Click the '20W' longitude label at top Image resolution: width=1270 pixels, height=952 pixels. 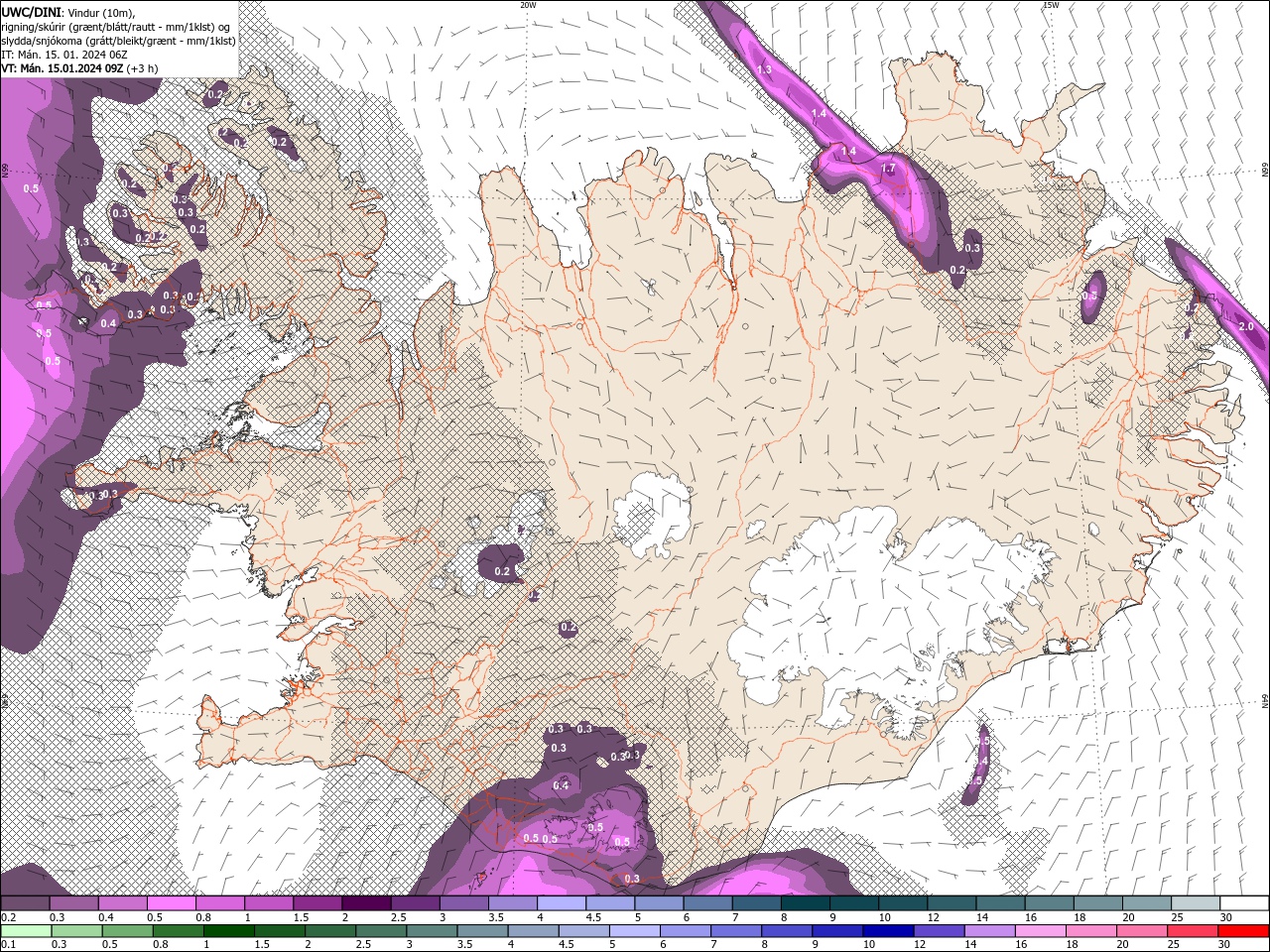pyautogui.click(x=528, y=5)
